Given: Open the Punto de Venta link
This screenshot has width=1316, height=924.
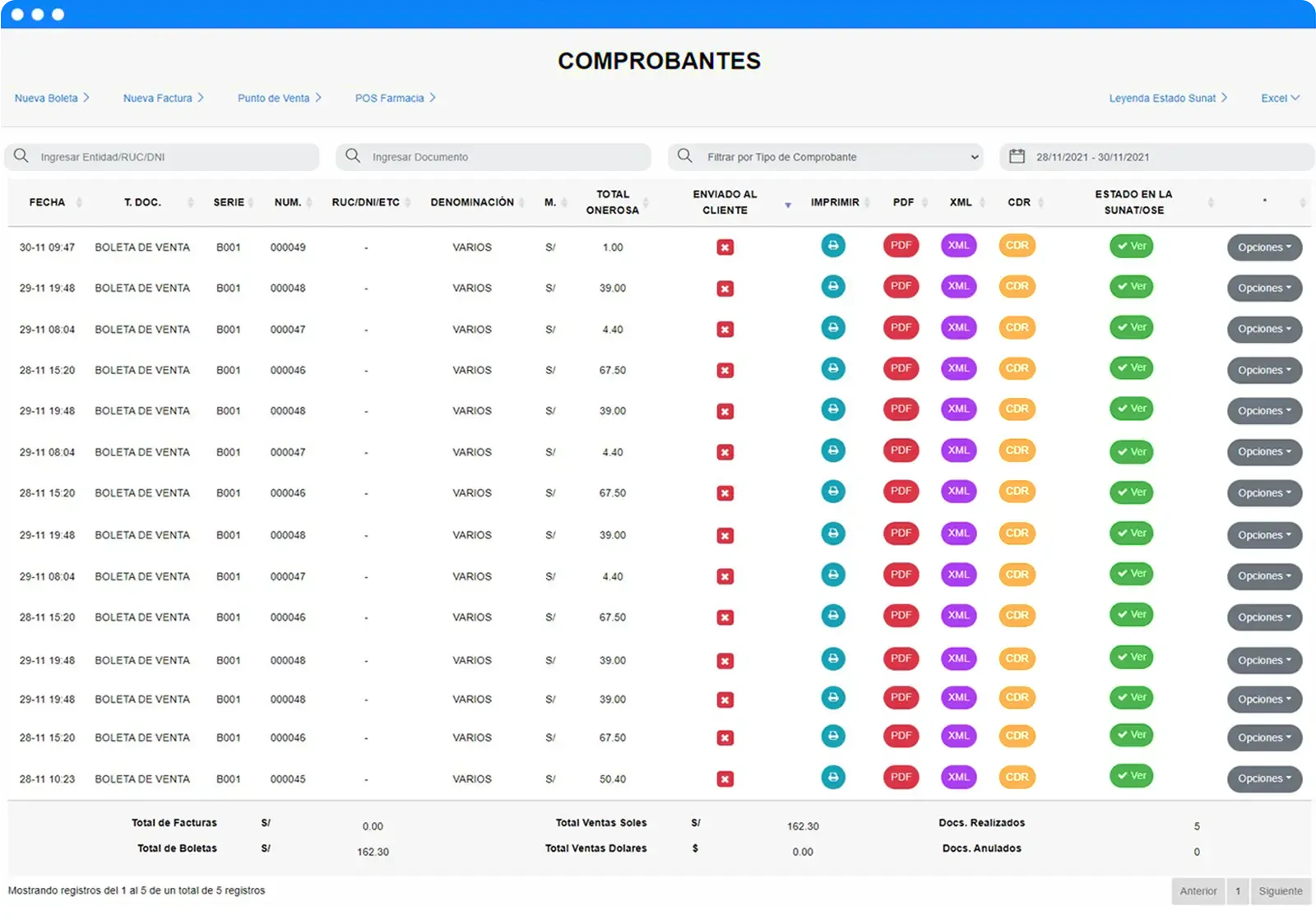Looking at the screenshot, I should click(x=279, y=98).
